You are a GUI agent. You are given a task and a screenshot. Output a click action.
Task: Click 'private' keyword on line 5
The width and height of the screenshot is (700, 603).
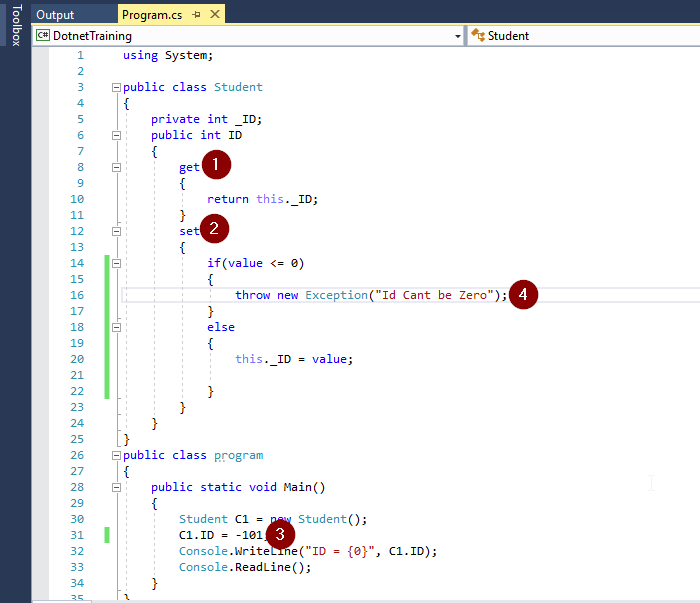pos(175,120)
